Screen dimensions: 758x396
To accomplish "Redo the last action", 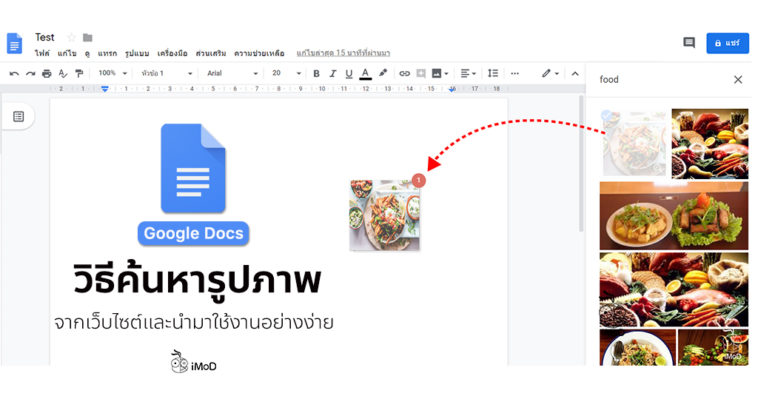I will [x=30, y=73].
